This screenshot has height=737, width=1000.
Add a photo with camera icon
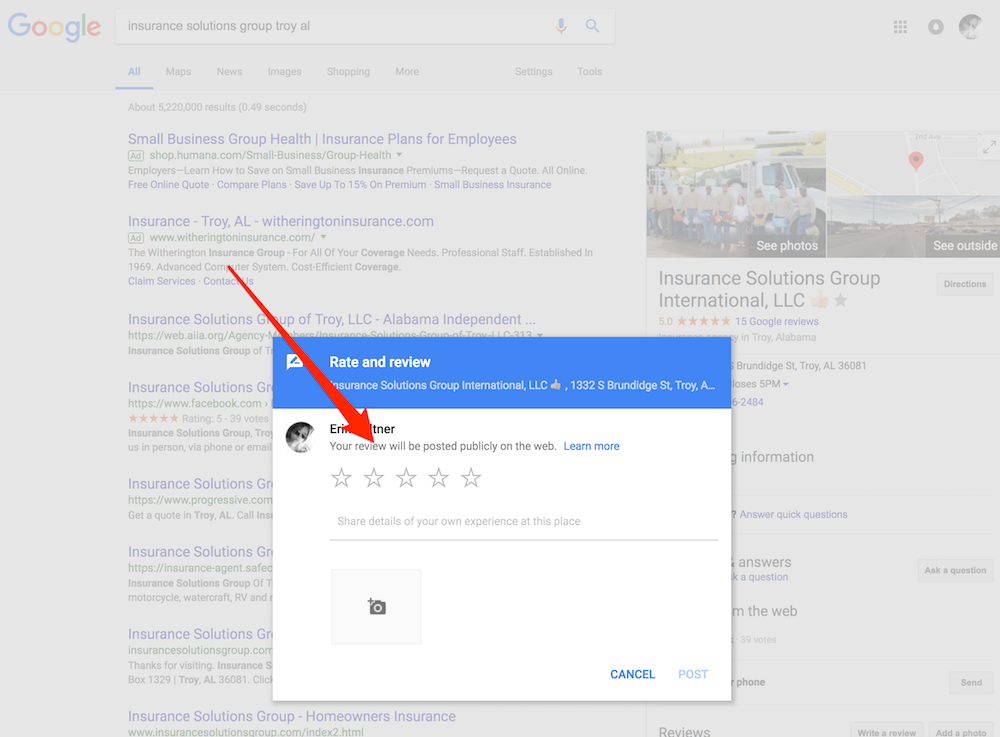376,607
